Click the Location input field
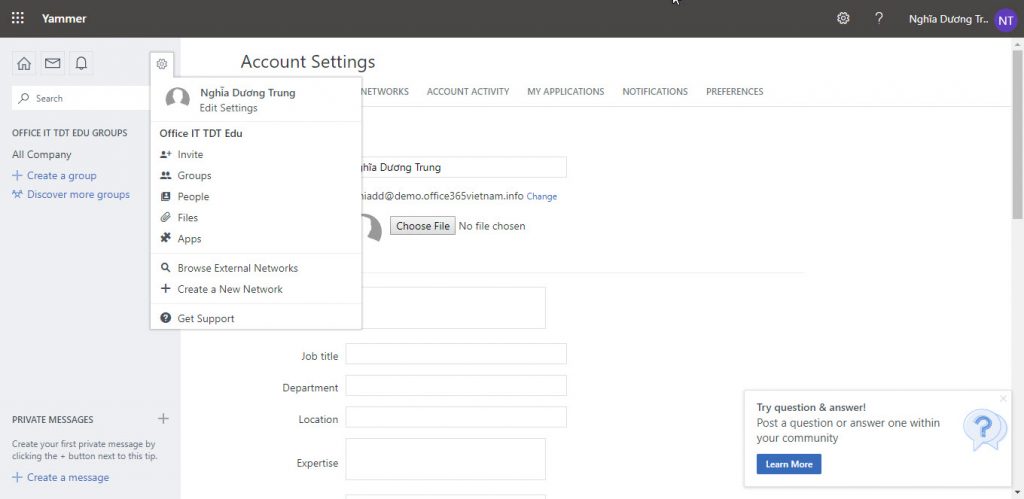 (456, 417)
